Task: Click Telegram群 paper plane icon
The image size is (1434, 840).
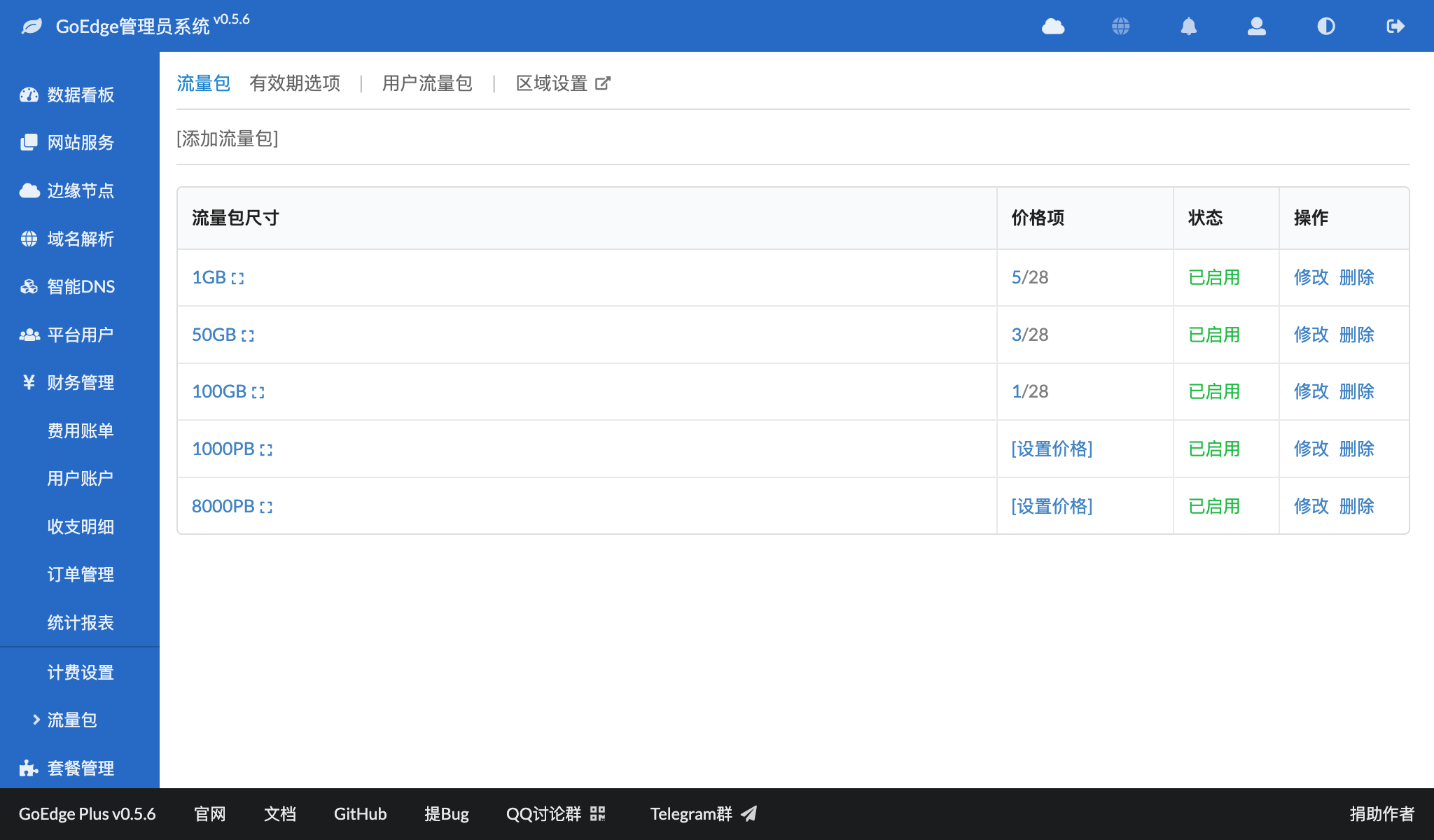Action: click(749, 814)
